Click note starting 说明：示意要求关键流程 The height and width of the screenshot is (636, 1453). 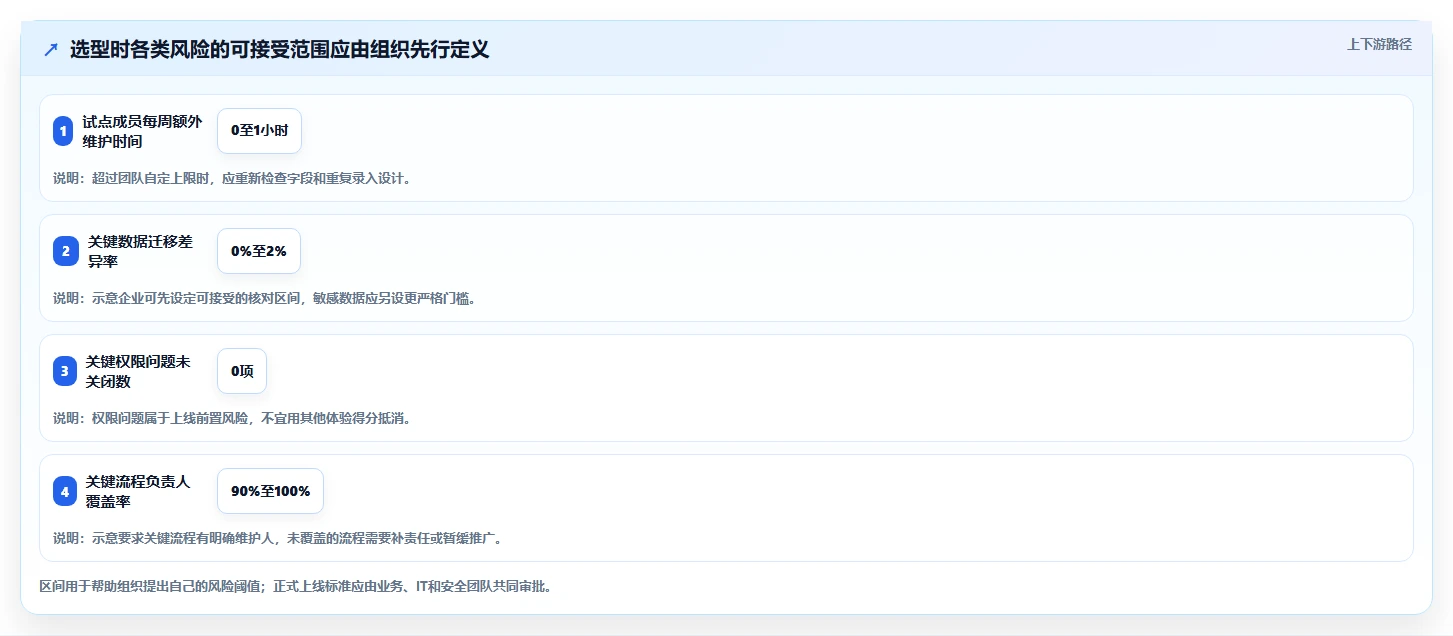coord(277,538)
